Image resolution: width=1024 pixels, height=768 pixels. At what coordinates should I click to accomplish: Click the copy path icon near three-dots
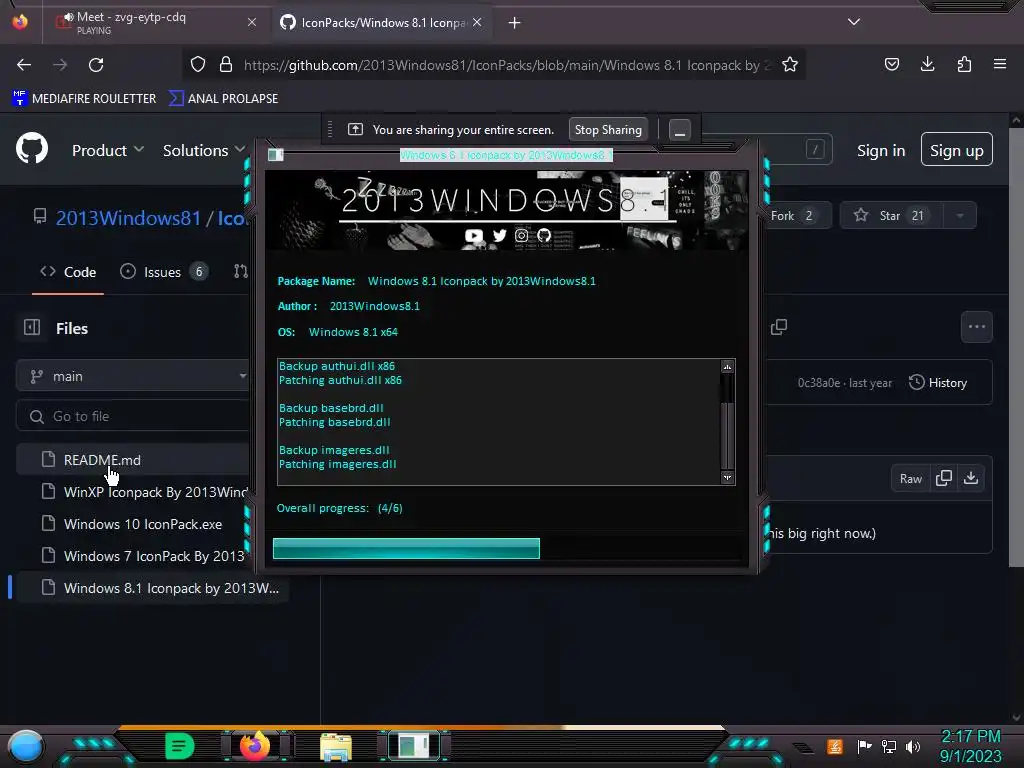(778, 327)
